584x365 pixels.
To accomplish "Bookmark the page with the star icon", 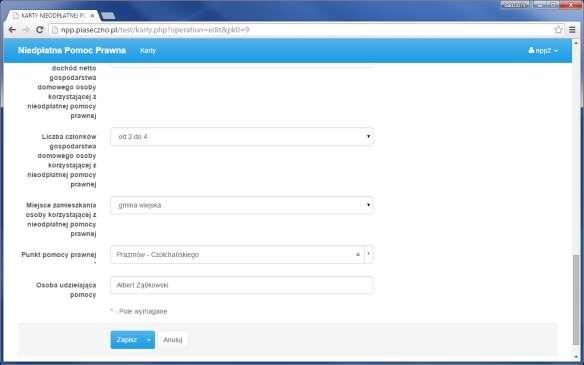I will click(558, 30).
